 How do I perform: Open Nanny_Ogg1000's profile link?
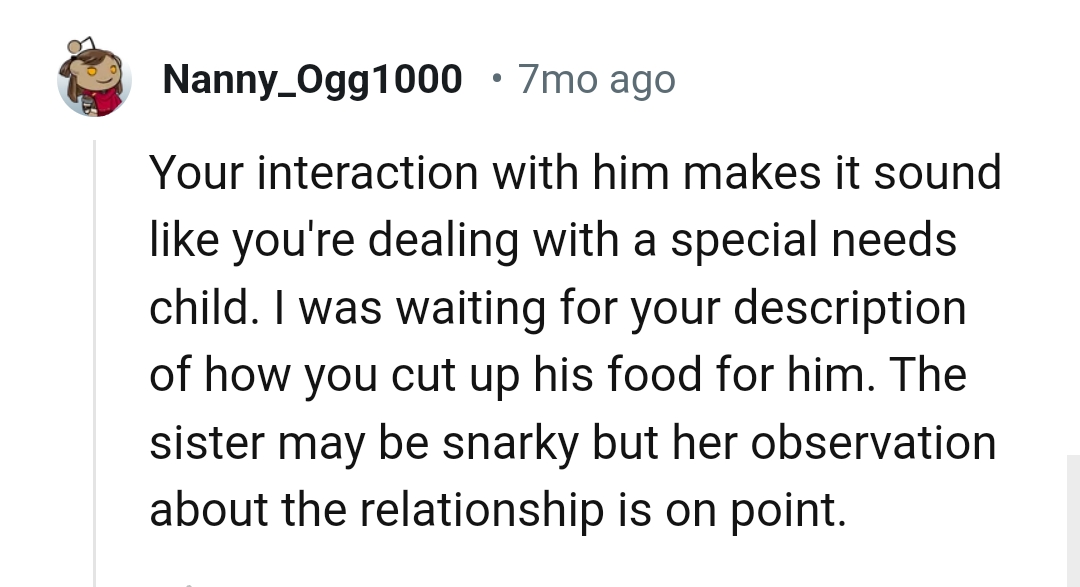(313, 78)
